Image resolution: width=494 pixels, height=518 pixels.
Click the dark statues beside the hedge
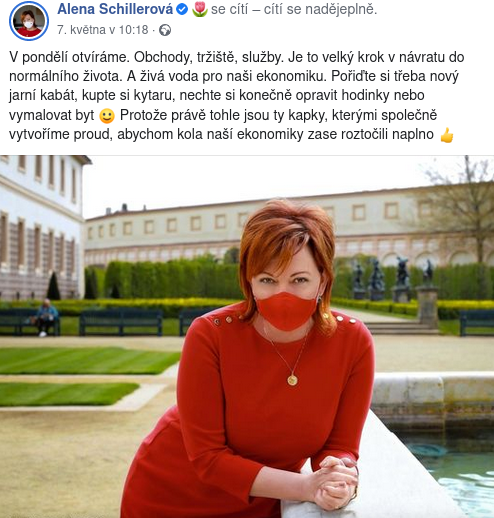coord(392,279)
